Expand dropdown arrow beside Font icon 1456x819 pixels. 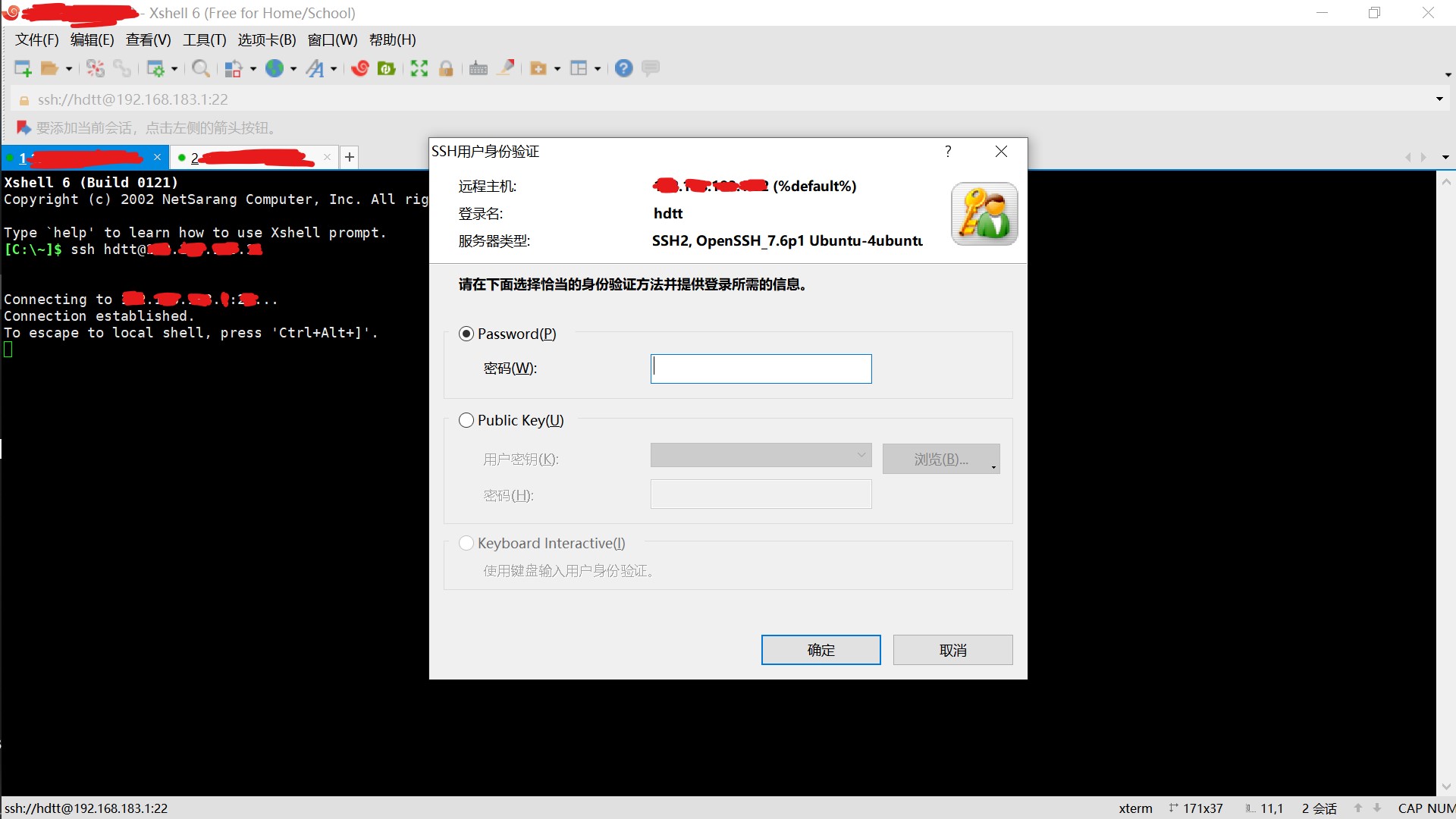point(334,69)
